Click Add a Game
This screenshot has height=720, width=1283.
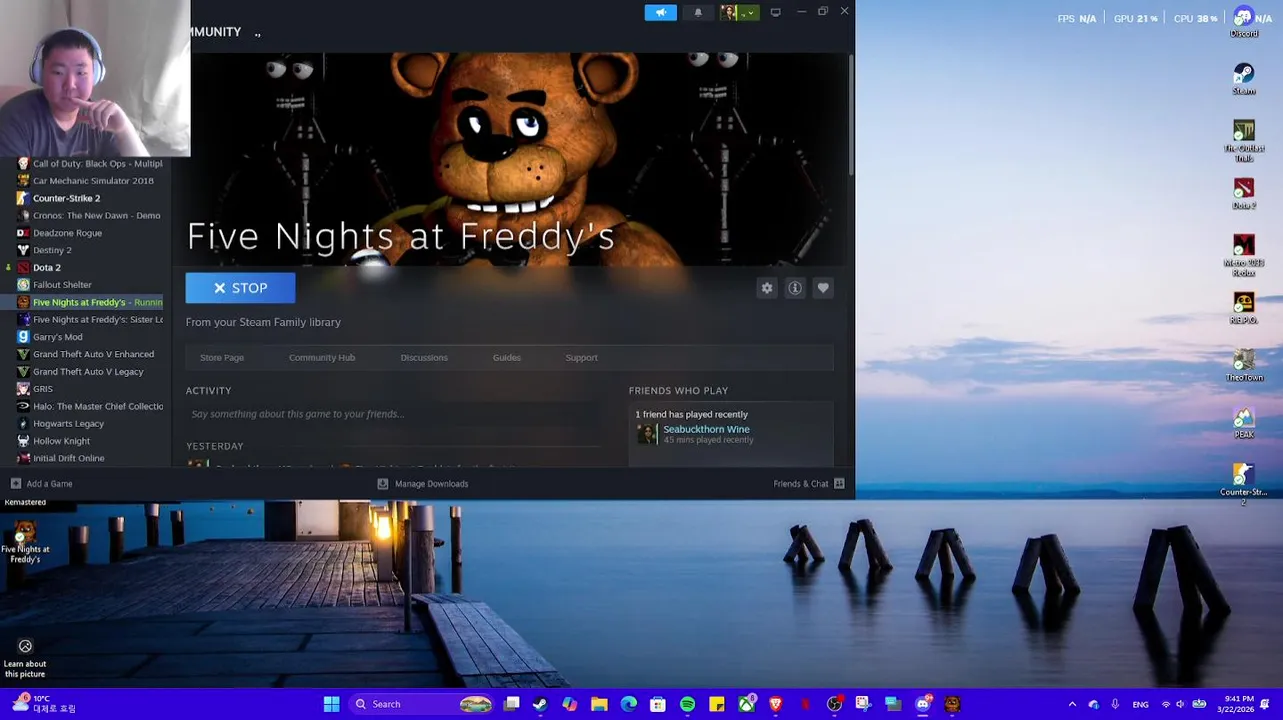point(42,484)
